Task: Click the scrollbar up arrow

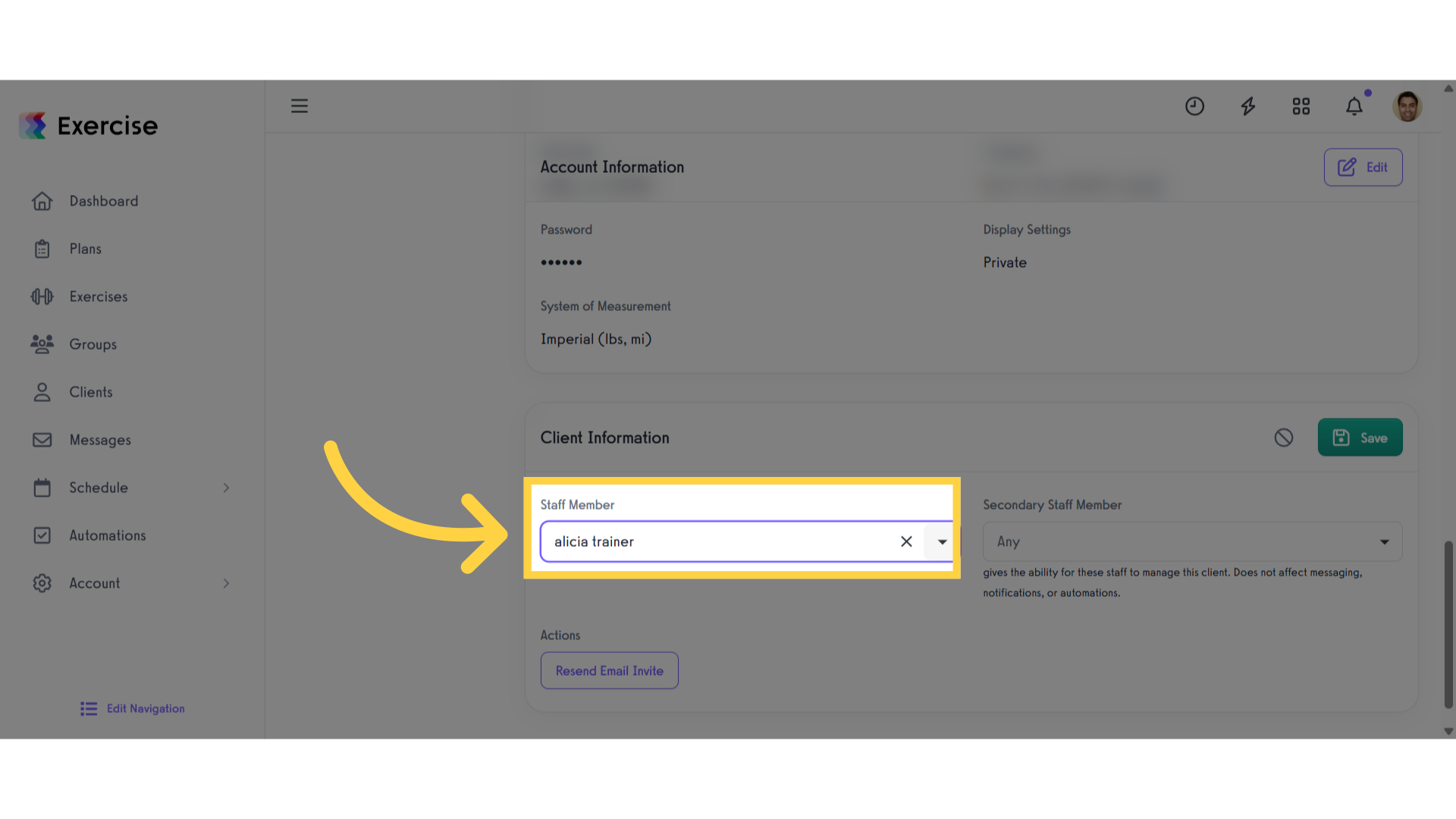Action: point(1448,88)
